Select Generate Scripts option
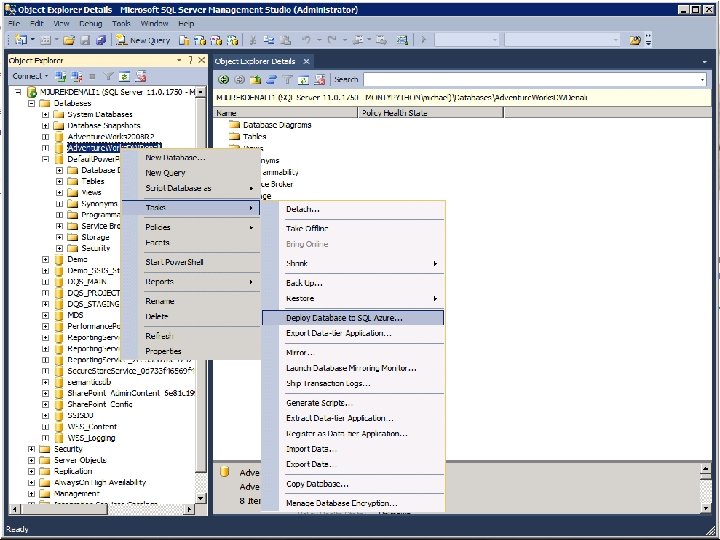Image resolution: width=720 pixels, height=540 pixels. [353, 403]
